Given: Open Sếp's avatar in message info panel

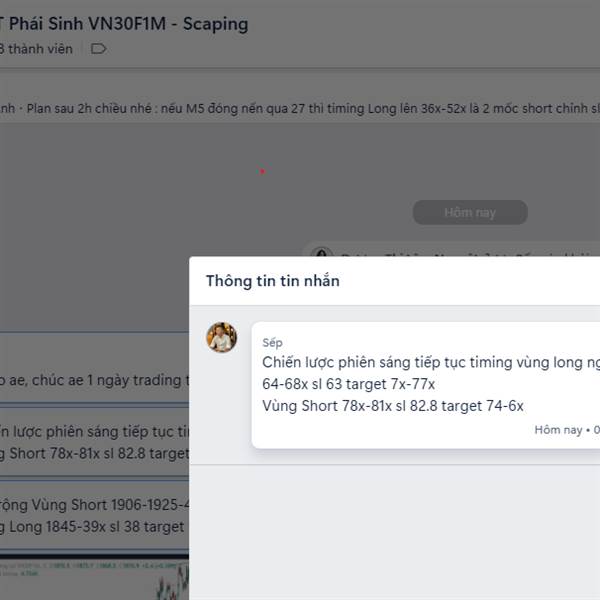Looking at the screenshot, I should (x=222, y=337).
